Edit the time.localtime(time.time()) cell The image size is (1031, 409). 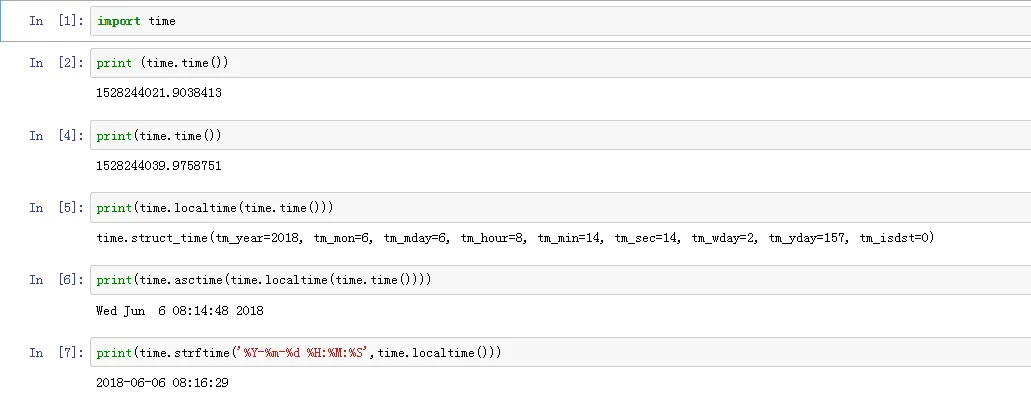[560, 208]
